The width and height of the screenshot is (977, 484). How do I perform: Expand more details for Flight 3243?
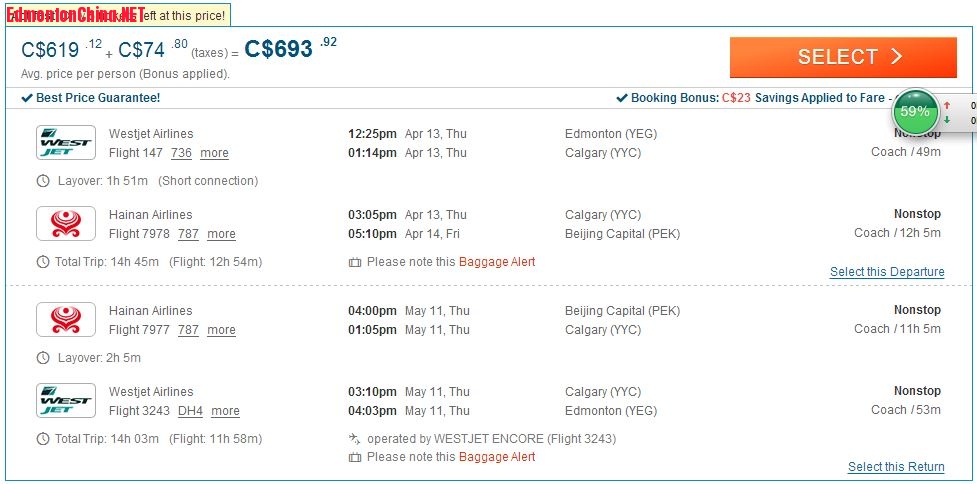tap(226, 411)
